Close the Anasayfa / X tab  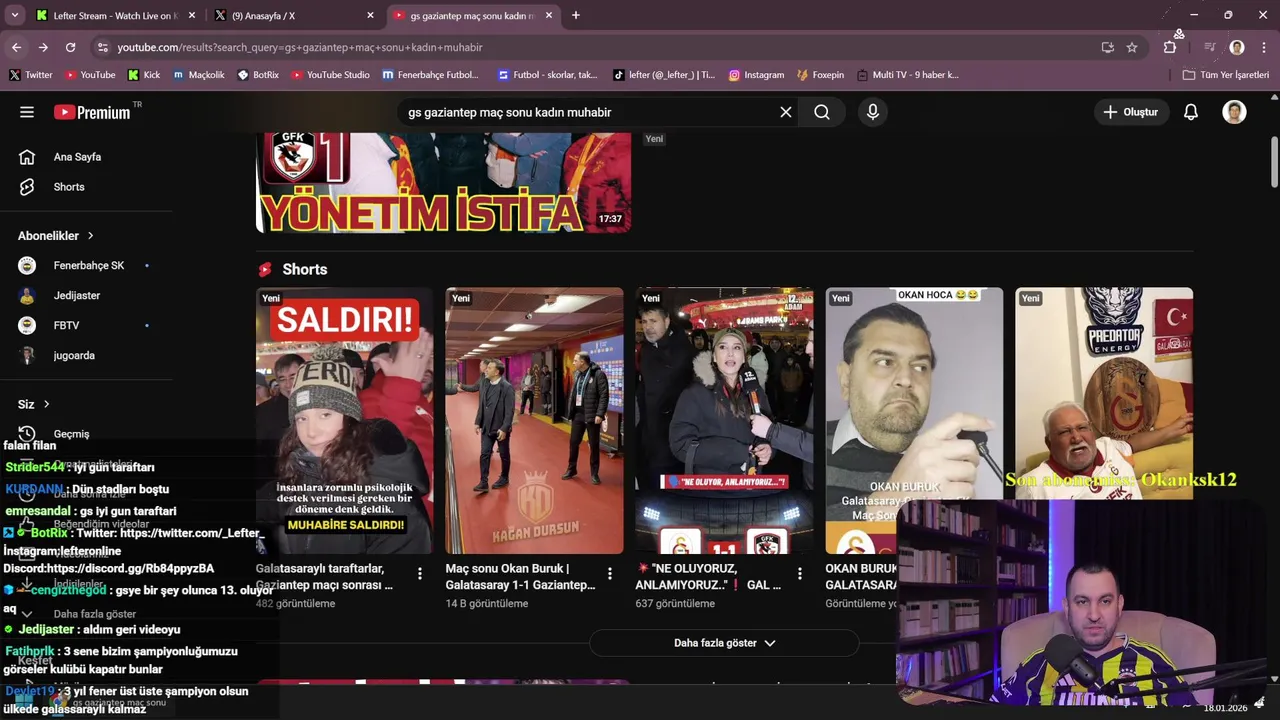click(x=370, y=16)
